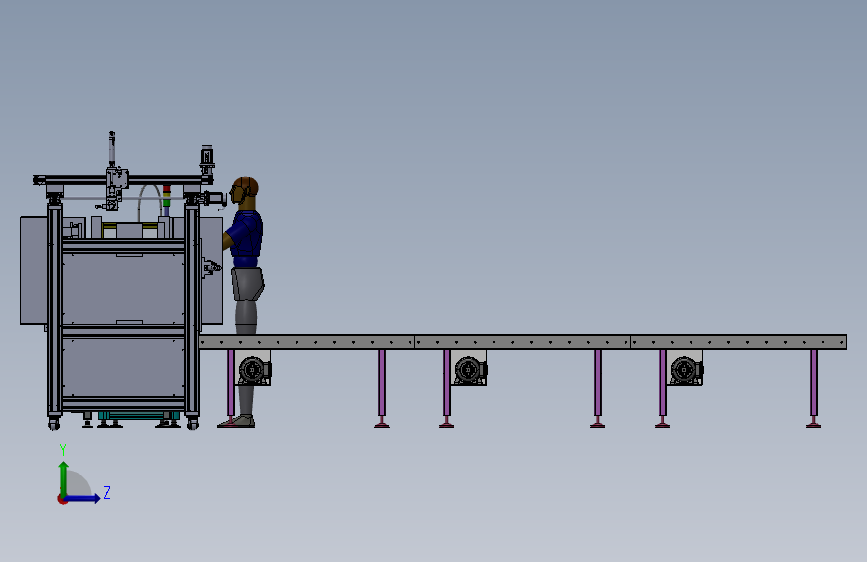This screenshot has width=867, height=562.
Task: Select the upper gray front panel of the machine frame
Action: click(123, 288)
